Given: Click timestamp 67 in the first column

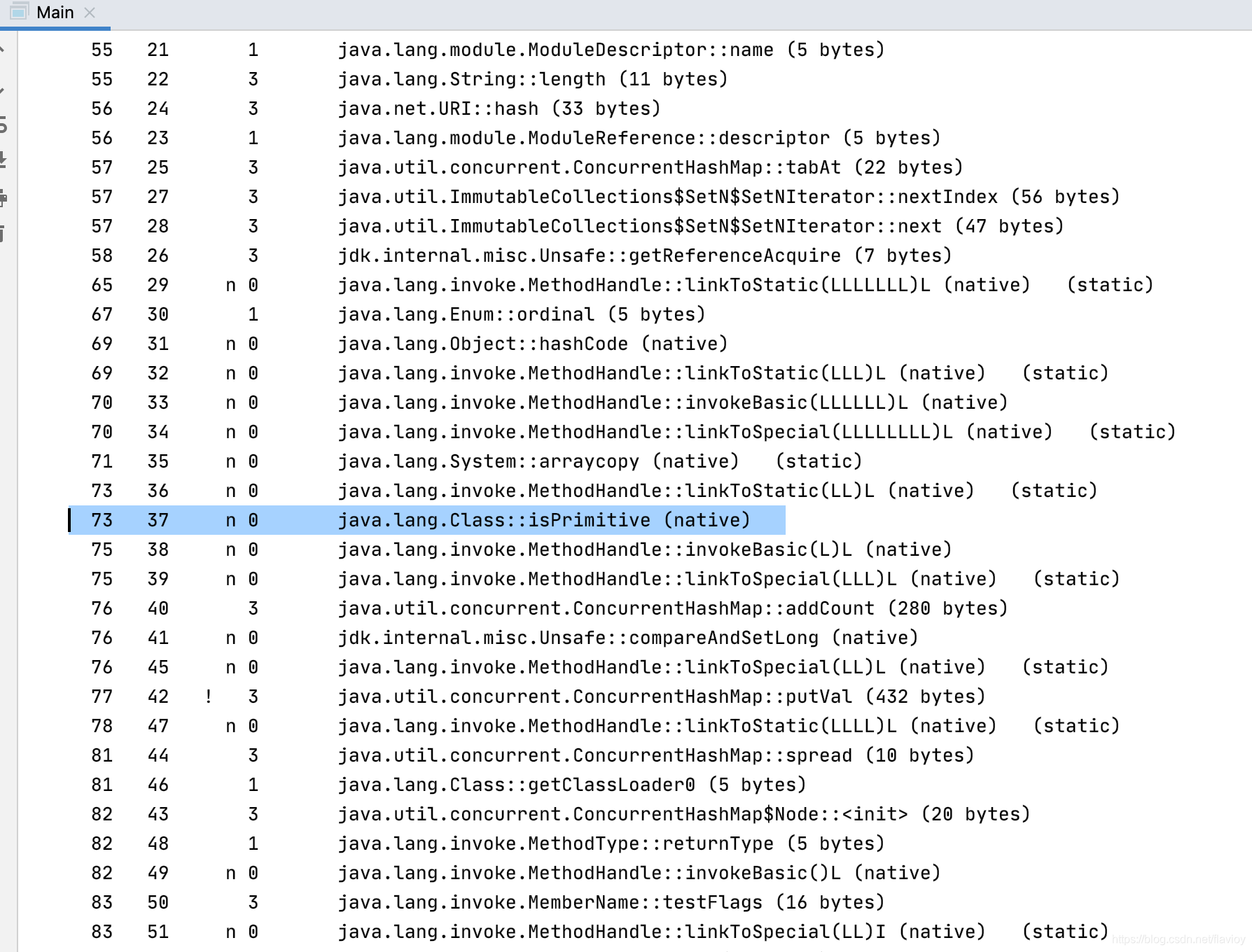Looking at the screenshot, I should (x=102, y=314).
